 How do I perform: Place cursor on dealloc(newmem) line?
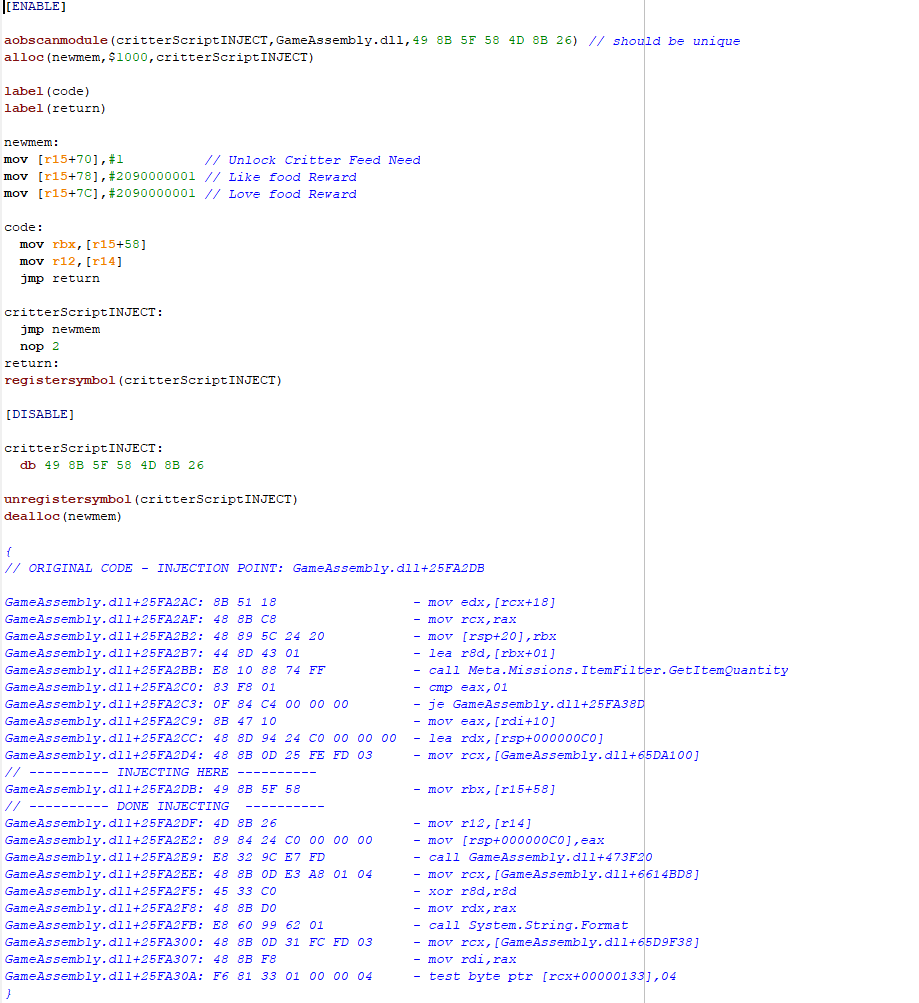[62, 516]
